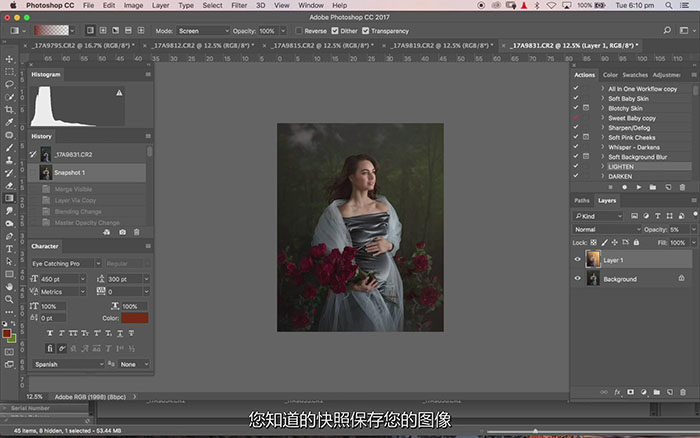
Task: Select Snapshot 1 in History panel
Action: pyautogui.click(x=69, y=172)
